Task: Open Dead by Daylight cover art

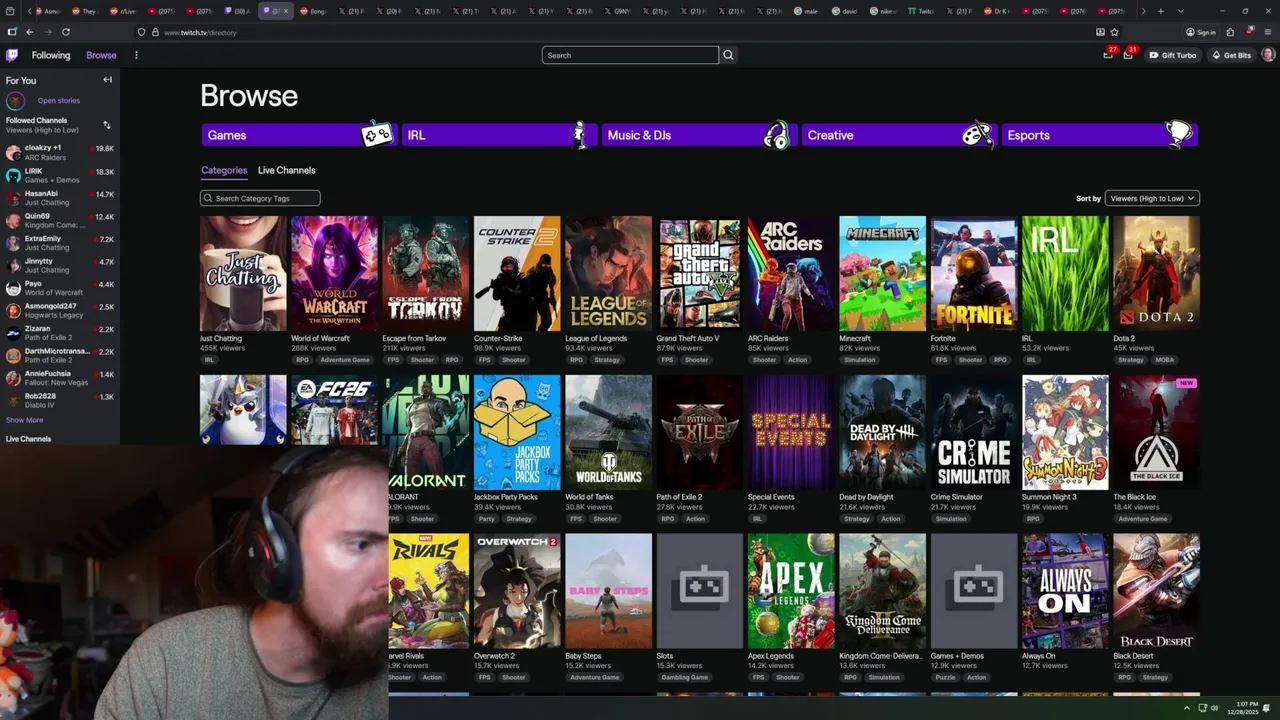Action: [882, 432]
